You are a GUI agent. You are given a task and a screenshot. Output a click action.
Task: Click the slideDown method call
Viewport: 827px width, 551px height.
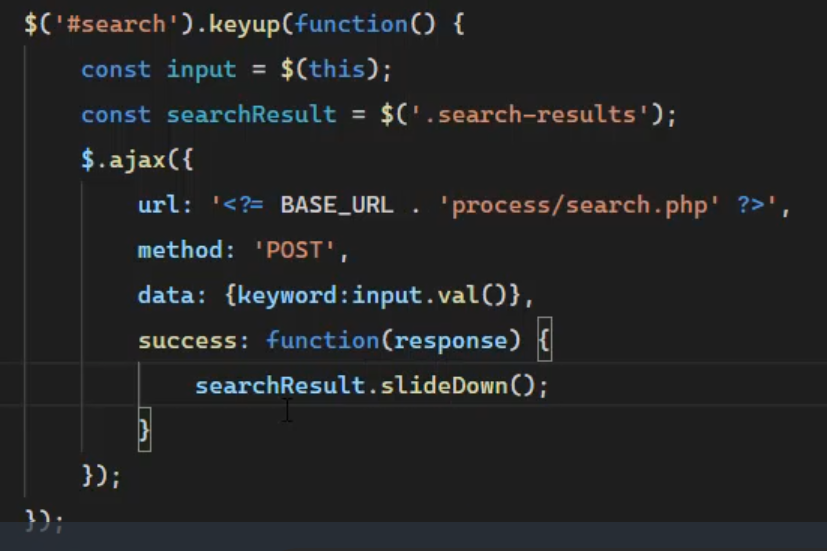point(444,386)
